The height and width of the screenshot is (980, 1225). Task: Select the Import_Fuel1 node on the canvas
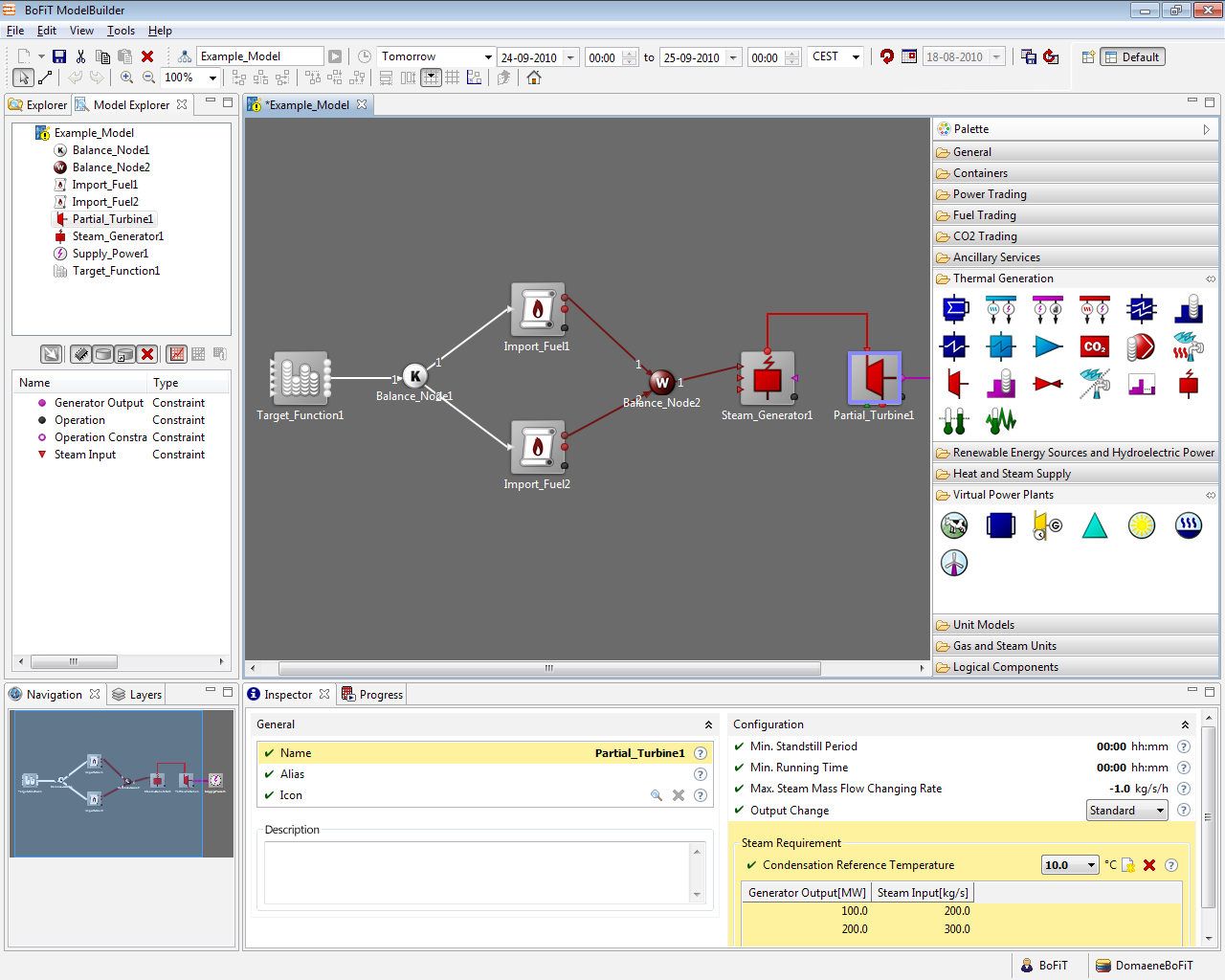[538, 310]
